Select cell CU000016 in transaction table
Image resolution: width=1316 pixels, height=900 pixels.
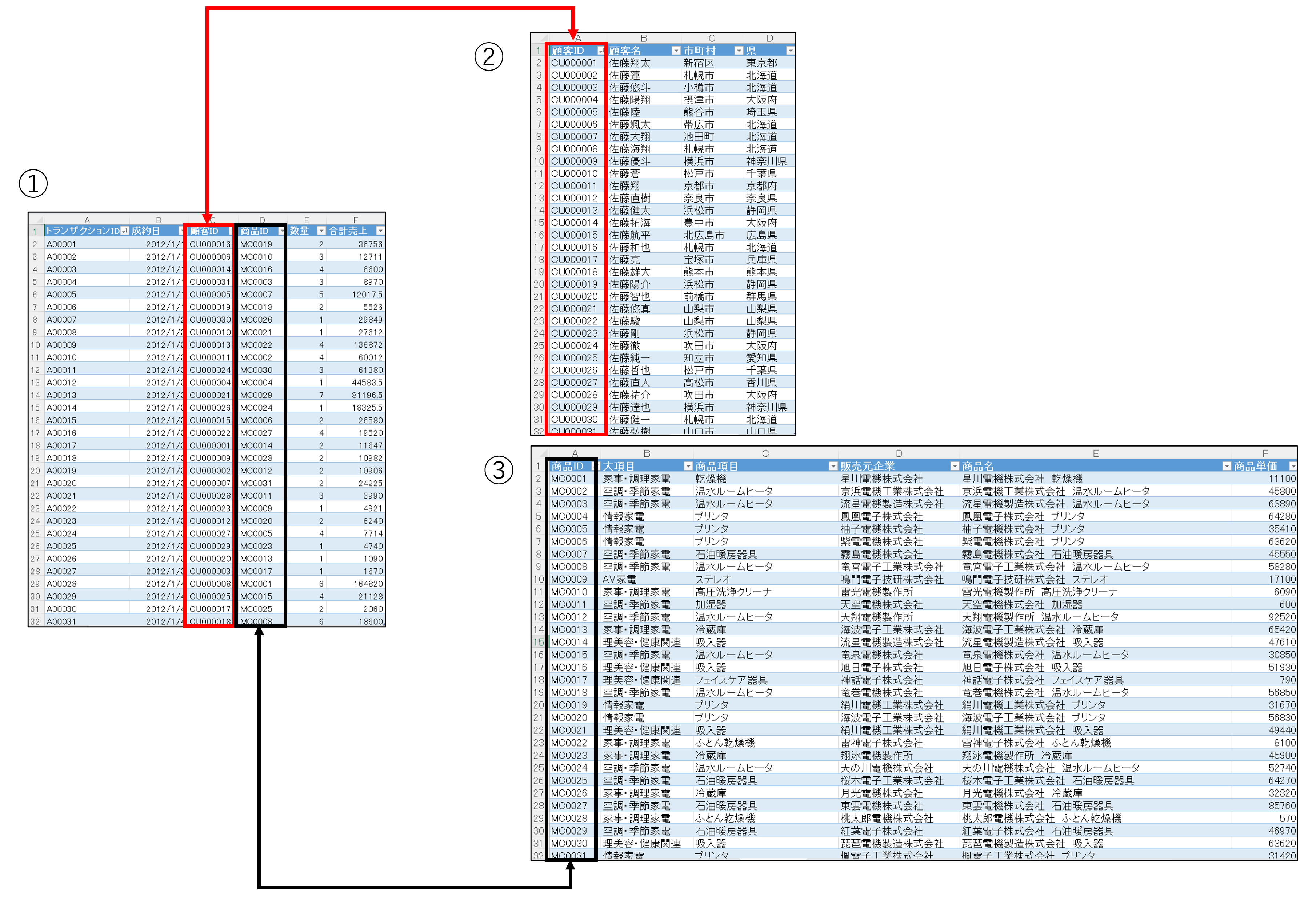[x=209, y=245]
